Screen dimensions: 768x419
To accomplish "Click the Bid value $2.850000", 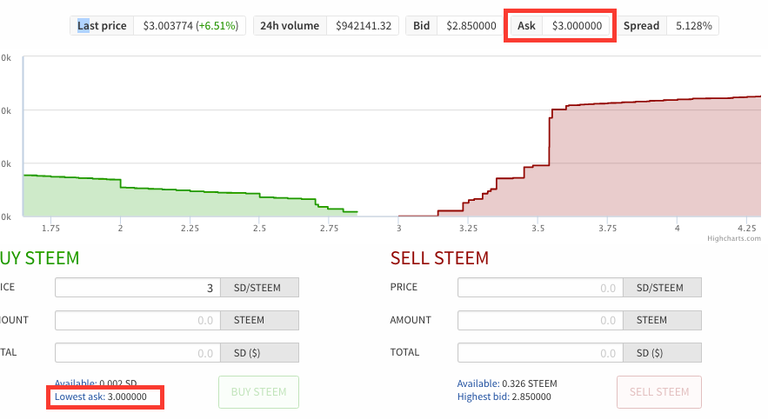I will [x=471, y=26].
